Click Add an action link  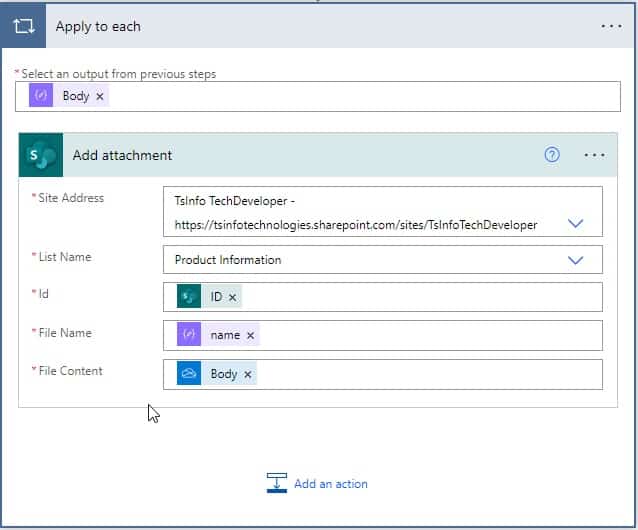[x=331, y=484]
